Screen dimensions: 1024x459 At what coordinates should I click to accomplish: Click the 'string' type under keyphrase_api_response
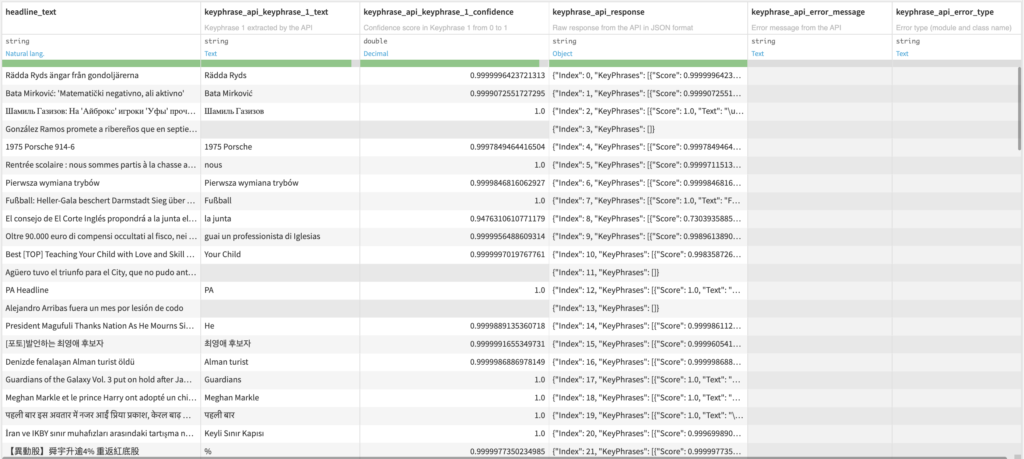(564, 41)
